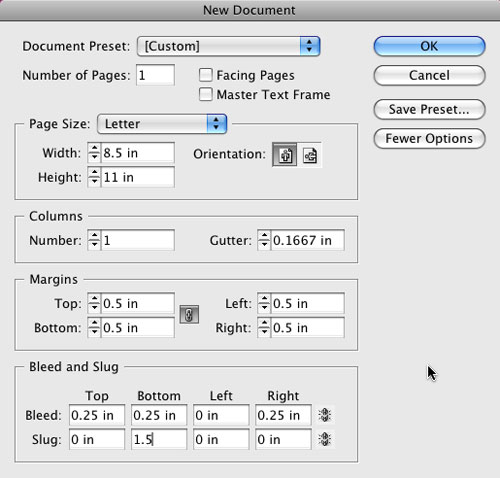Click the Number of Pages field

[155, 75]
